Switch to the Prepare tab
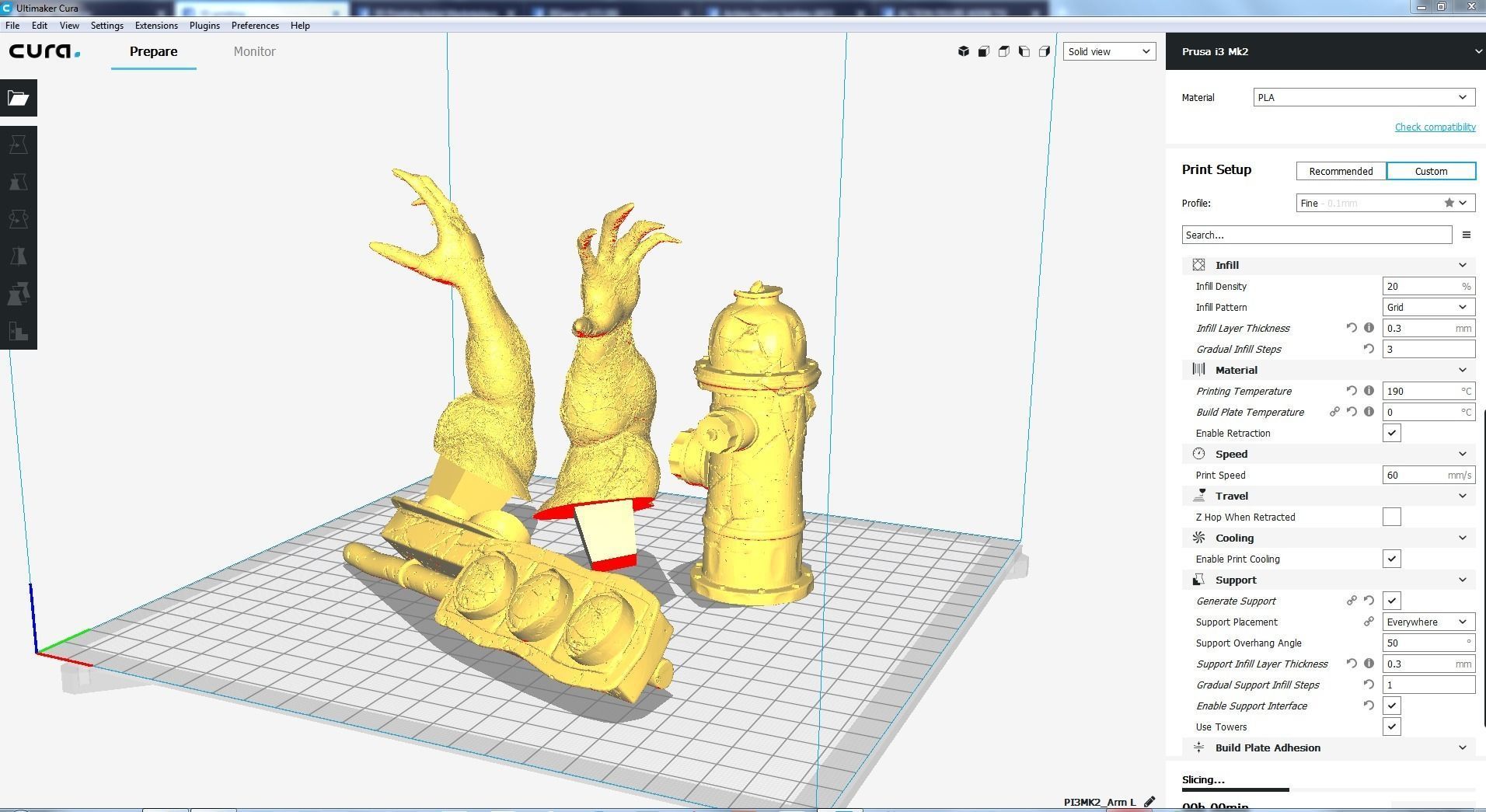The height and width of the screenshot is (812, 1486). (153, 51)
